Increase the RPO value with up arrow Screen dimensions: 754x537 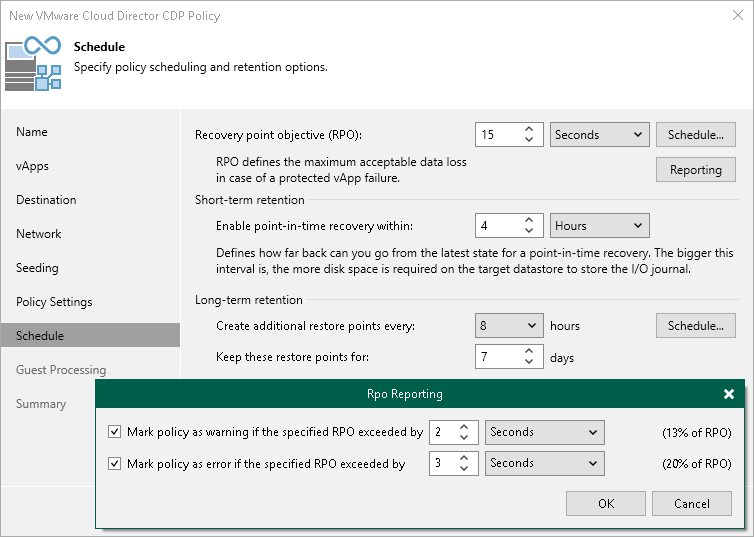point(528,129)
